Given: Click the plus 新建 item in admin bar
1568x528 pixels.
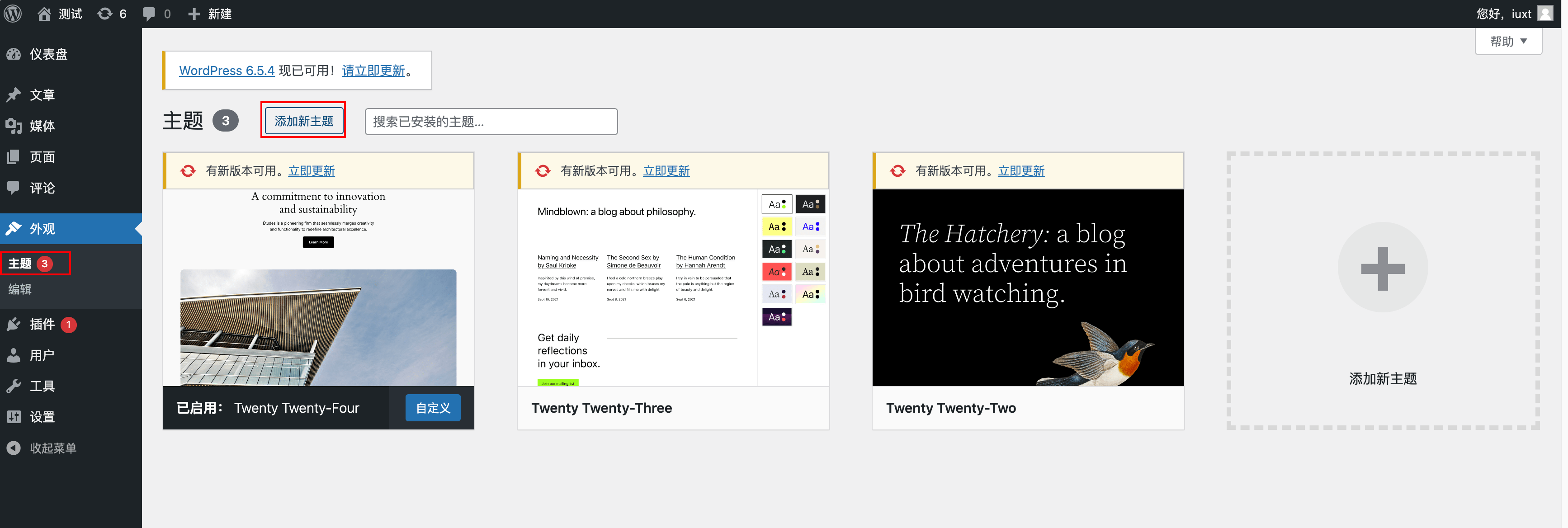Looking at the screenshot, I should point(209,14).
